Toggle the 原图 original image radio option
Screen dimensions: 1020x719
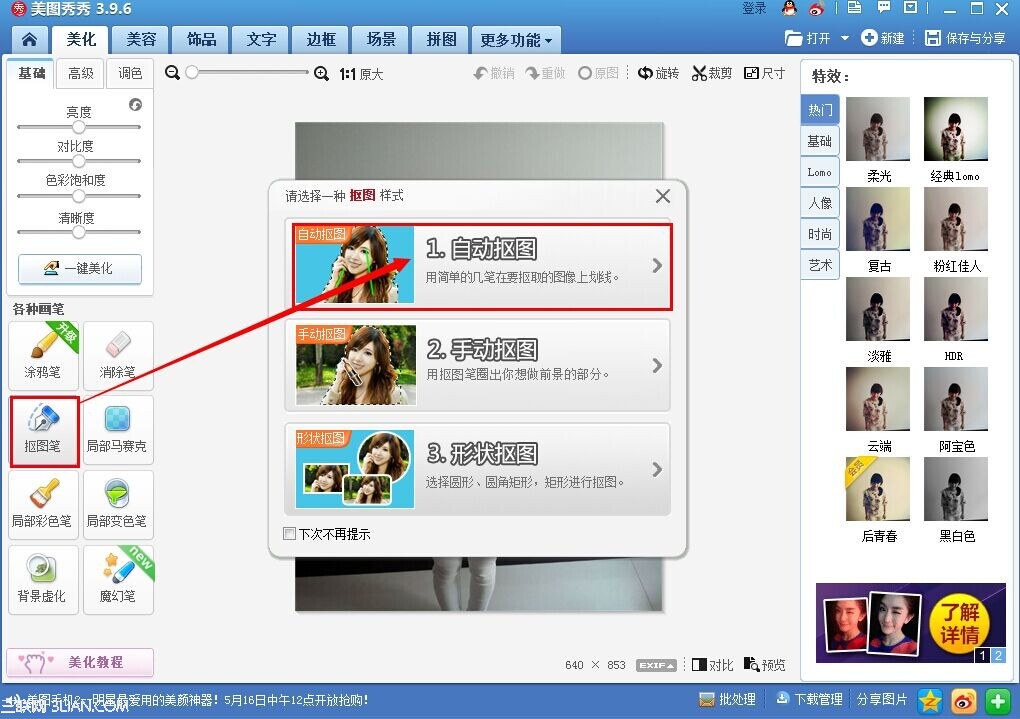click(598, 74)
